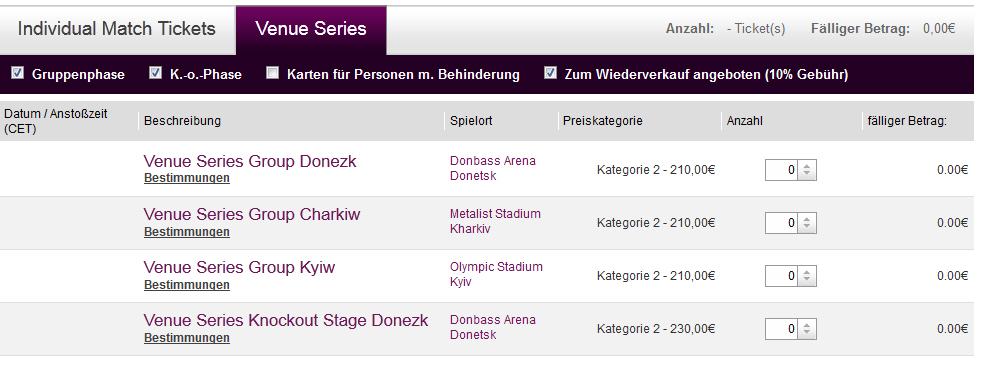The height and width of the screenshot is (367, 981).
Task: View Bestimmungen for Knockout Stage Donezk
Action: pyautogui.click(x=186, y=338)
